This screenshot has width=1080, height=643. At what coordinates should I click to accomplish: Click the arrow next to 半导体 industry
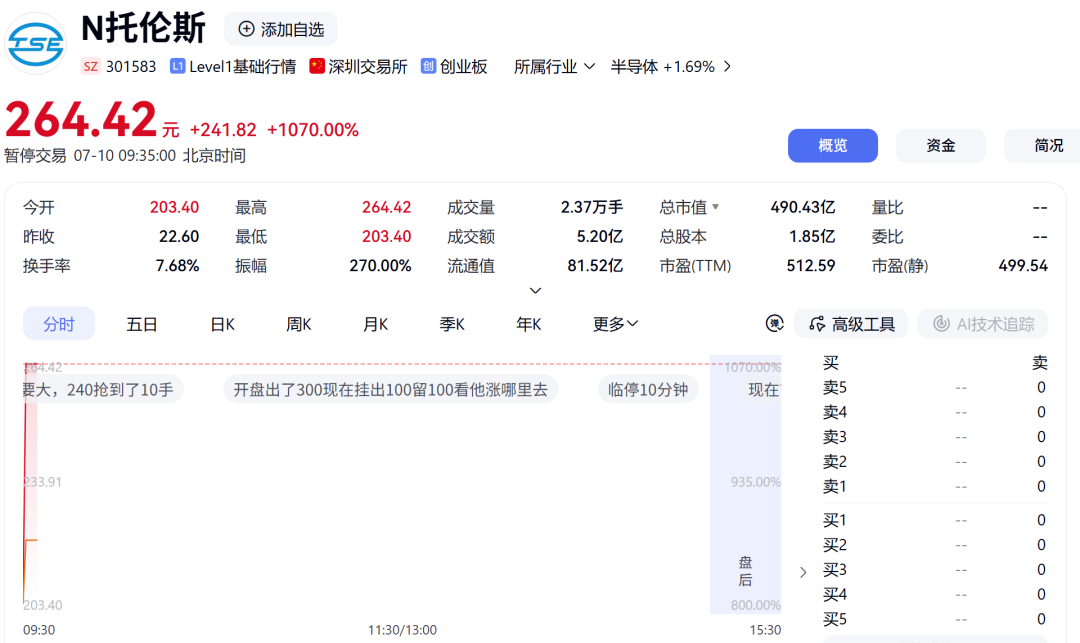coord(727,67)
